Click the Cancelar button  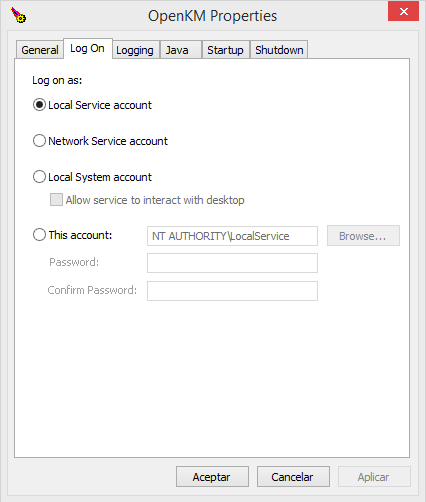293,477
